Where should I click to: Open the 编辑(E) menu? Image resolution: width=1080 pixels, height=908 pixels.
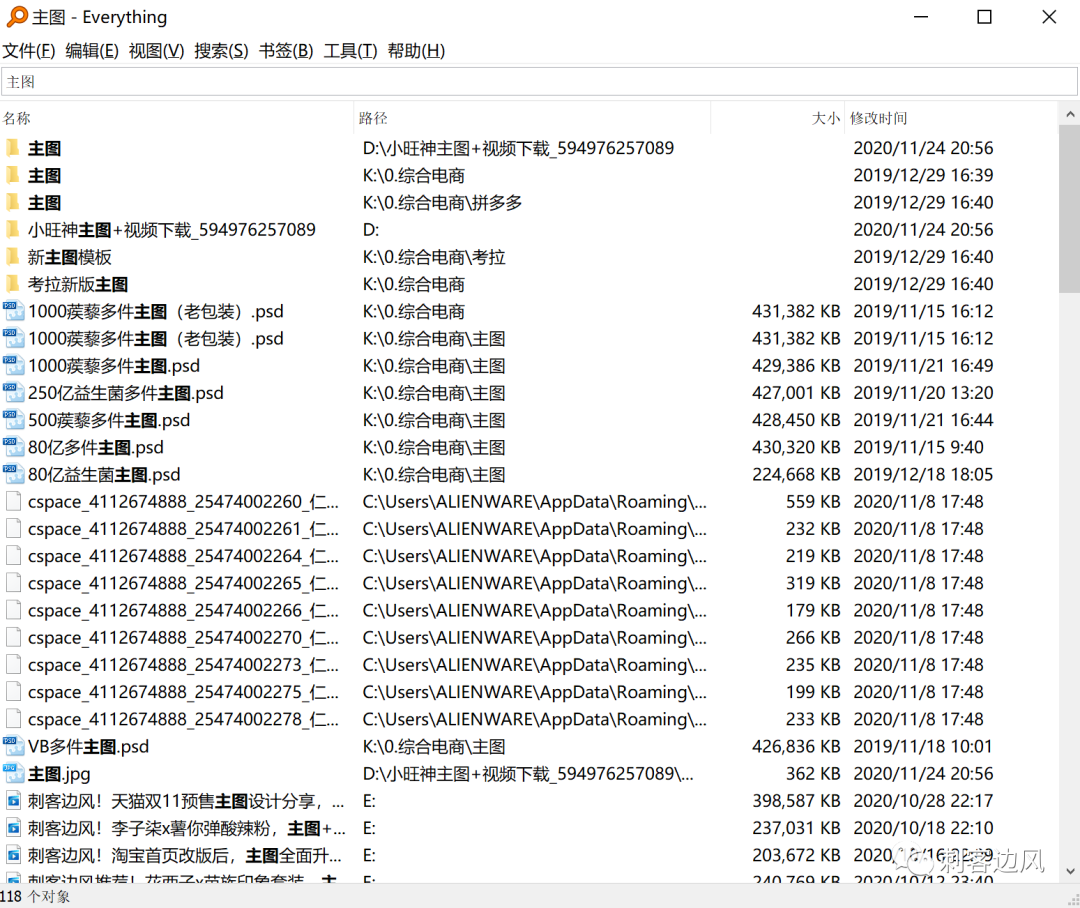pyautogui.click(x=92, y=51)
